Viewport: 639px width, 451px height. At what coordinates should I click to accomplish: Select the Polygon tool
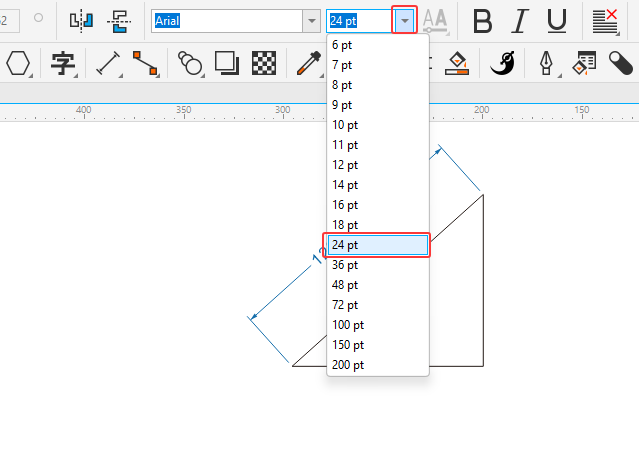coord(18,63)
